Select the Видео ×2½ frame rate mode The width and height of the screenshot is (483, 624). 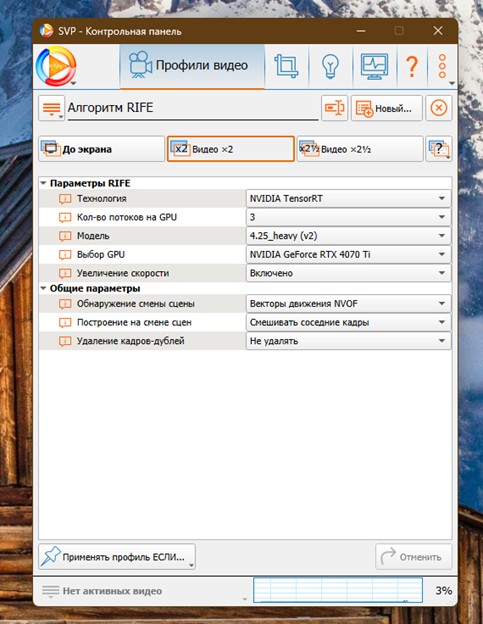(x=360, y=149)
